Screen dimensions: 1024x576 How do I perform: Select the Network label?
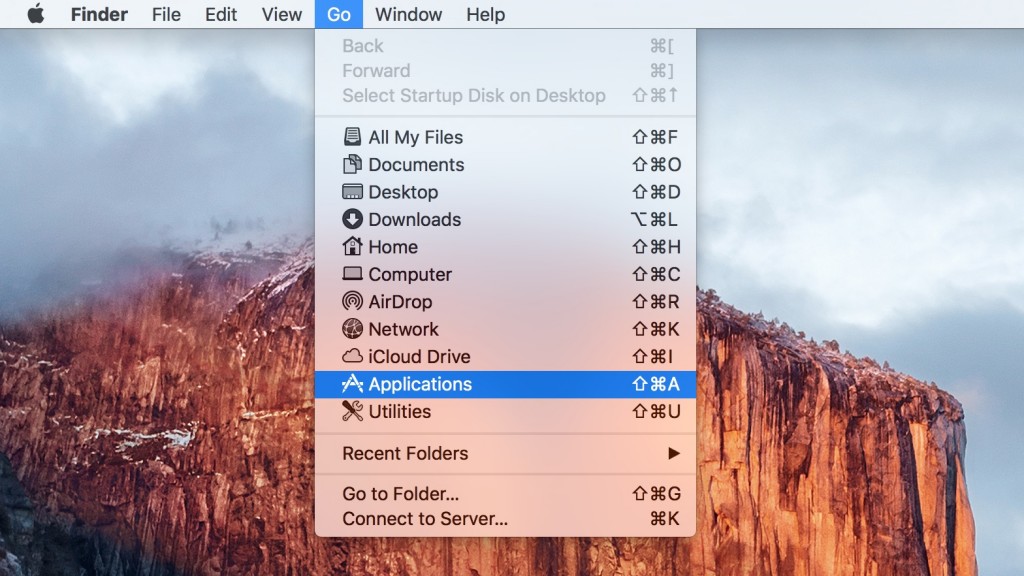coord(403,329)
